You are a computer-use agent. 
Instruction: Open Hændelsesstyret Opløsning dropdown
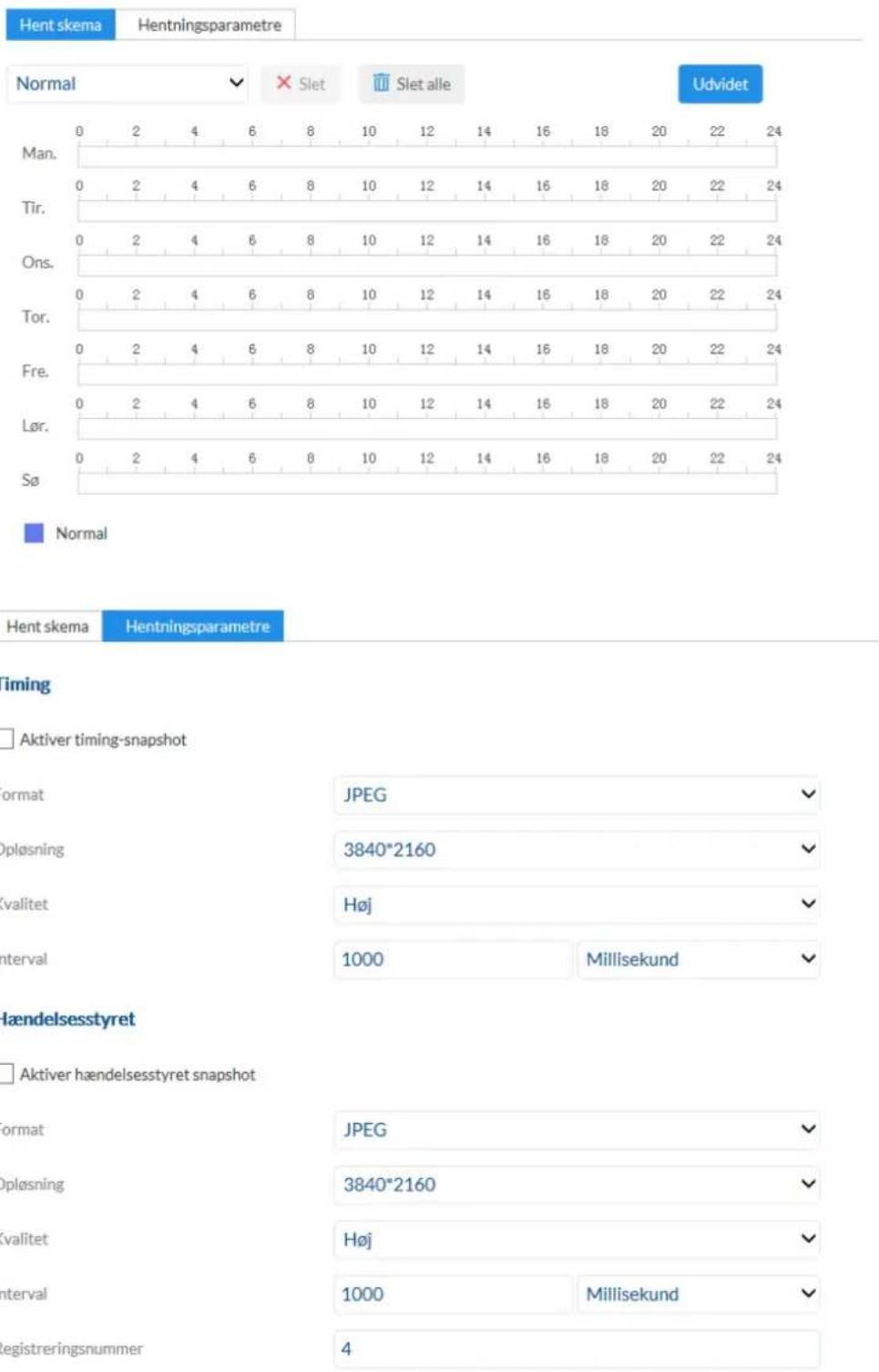coord(577,1184)
